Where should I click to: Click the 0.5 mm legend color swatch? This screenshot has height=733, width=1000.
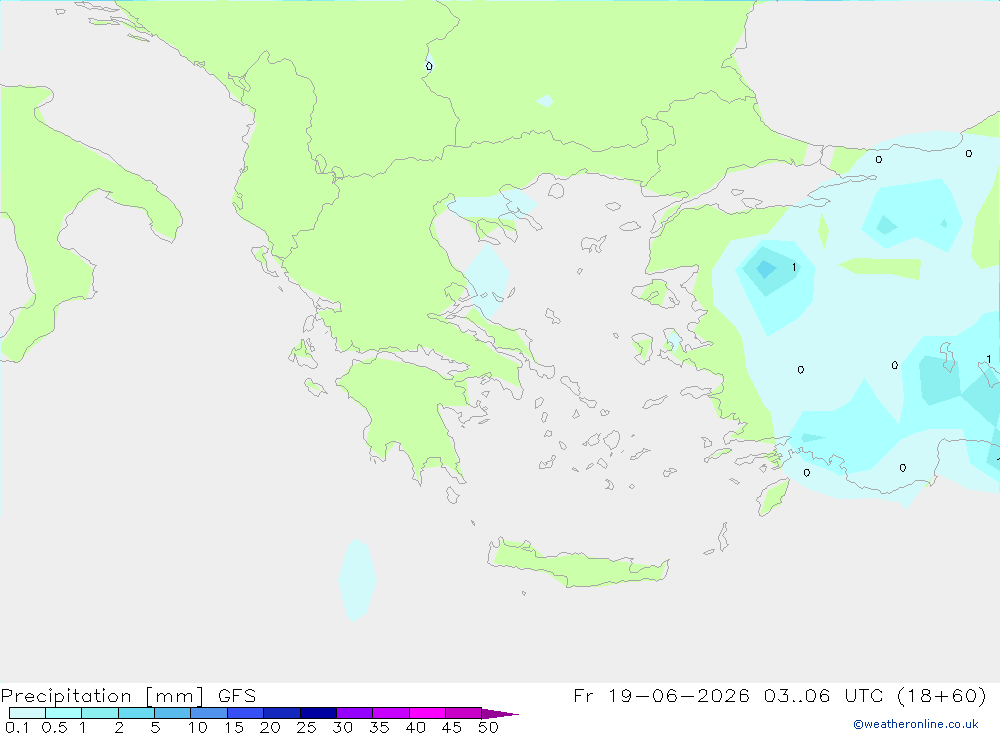click(x=63, y=713)
